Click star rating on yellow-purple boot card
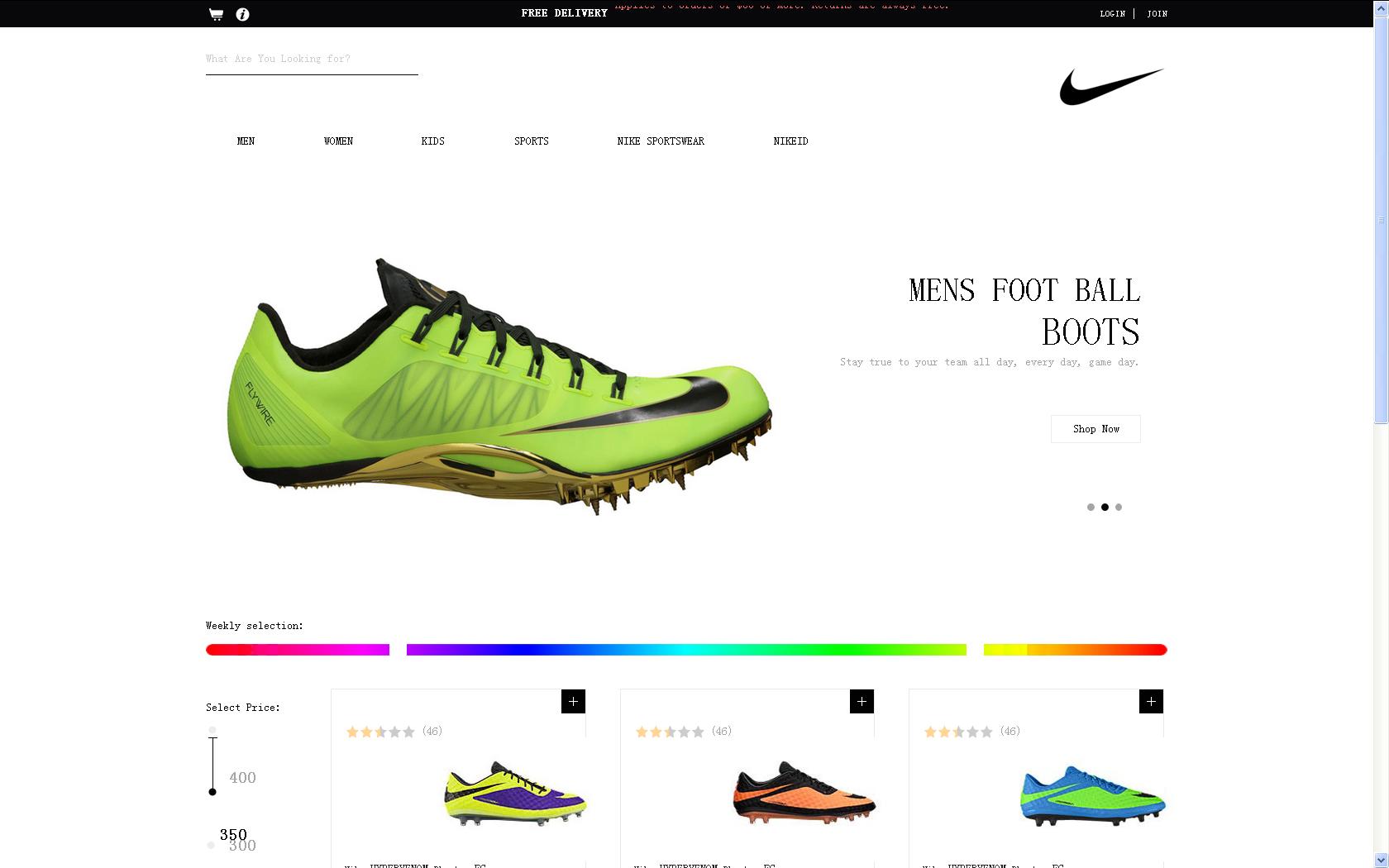The width and height of the screenshot is (1389, 868). [x=380, y=732]
